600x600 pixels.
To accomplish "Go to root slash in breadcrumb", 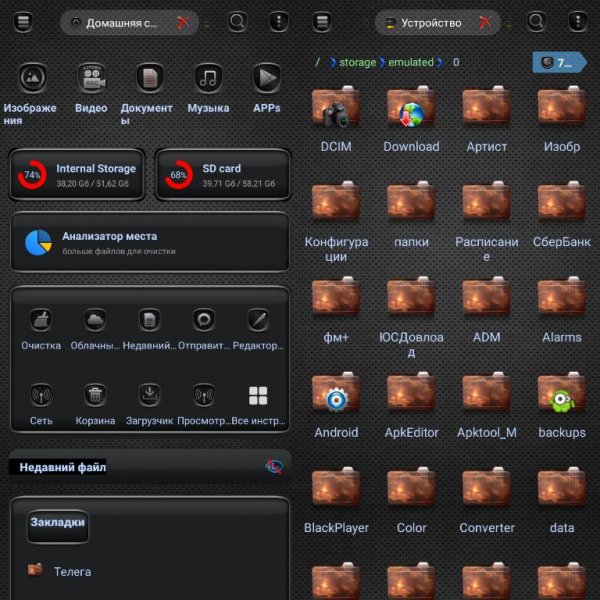I will pos(317,62).
